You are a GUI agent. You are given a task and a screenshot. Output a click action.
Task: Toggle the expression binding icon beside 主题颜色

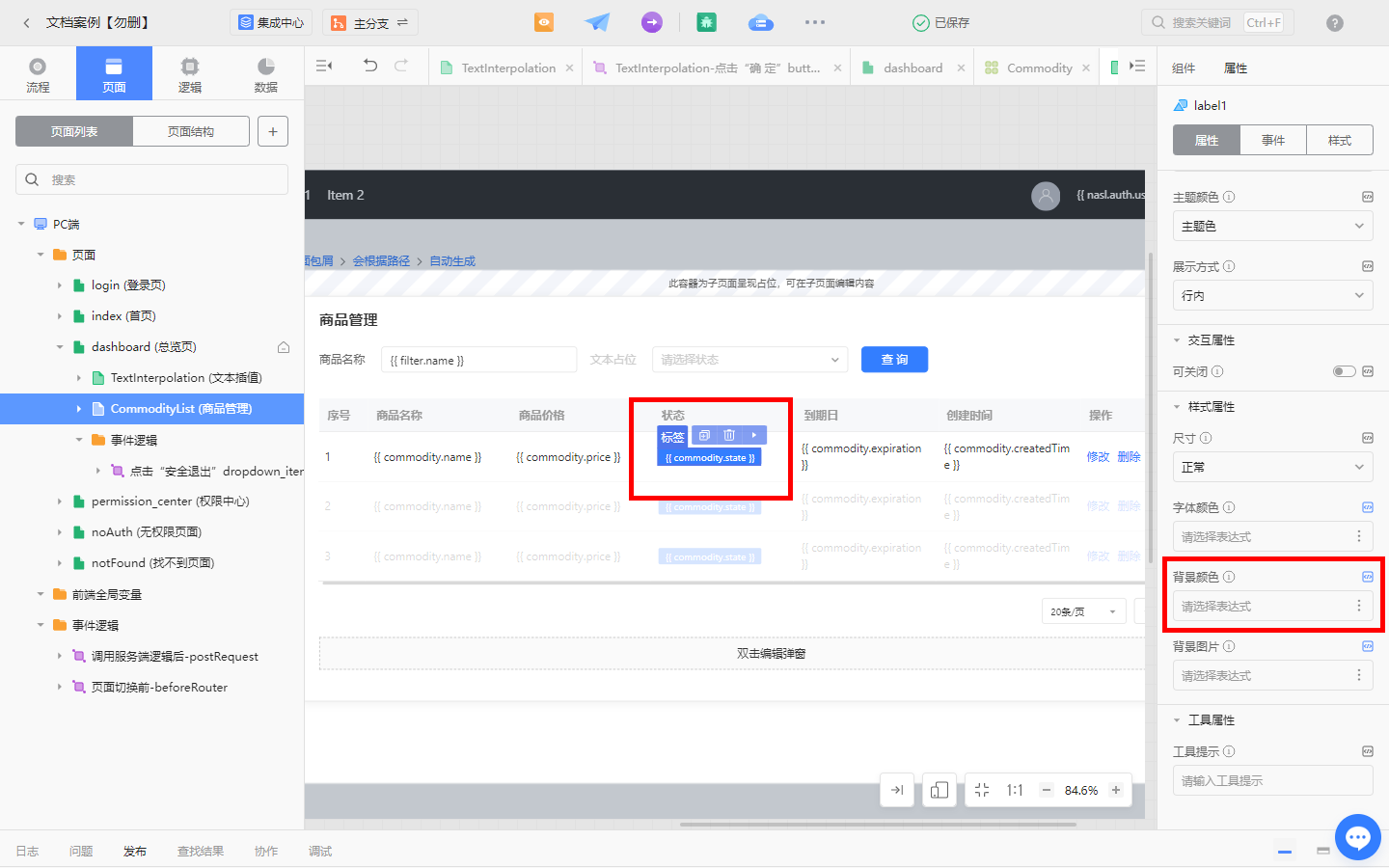[1368, 196]
